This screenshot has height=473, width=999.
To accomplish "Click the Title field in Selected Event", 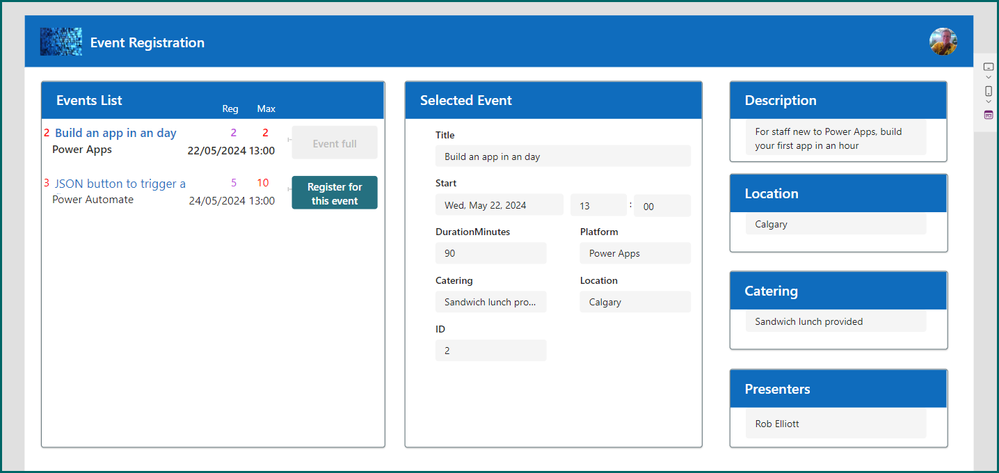I will click(x=563, y=156).
